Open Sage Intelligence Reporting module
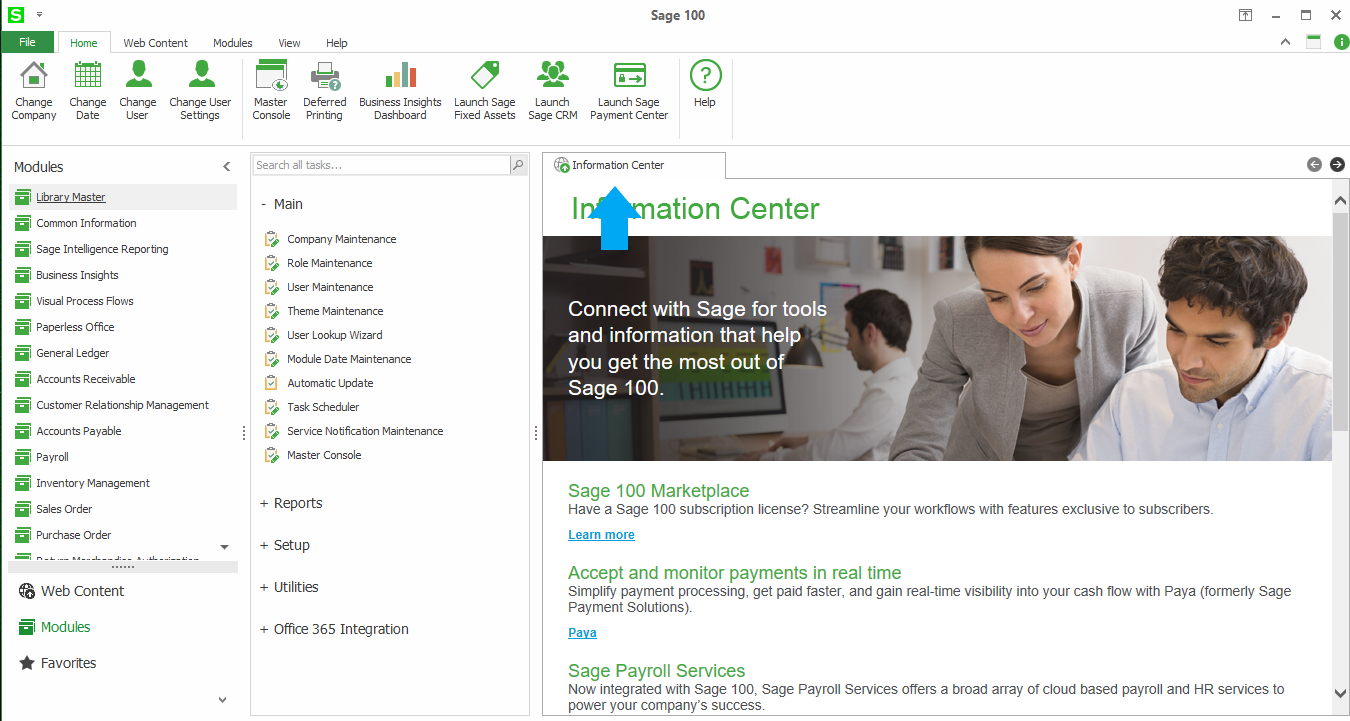This screenshot has height=721, width=1350. [102, 249]
